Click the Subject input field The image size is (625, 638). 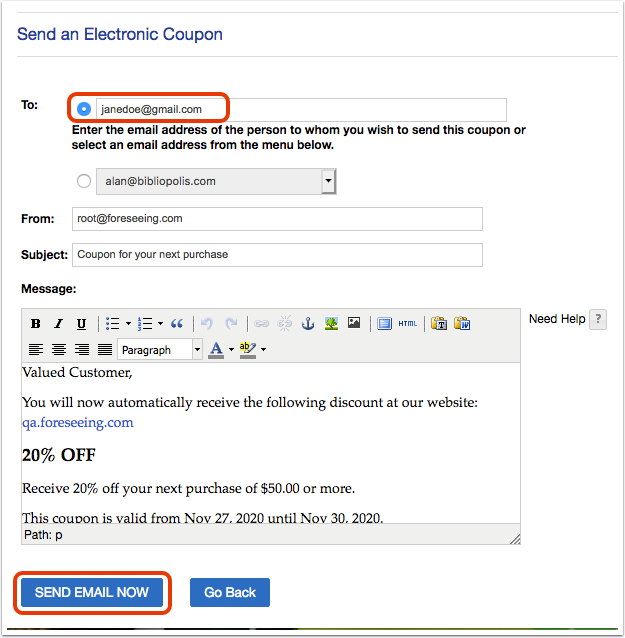(x=278, y=255)
